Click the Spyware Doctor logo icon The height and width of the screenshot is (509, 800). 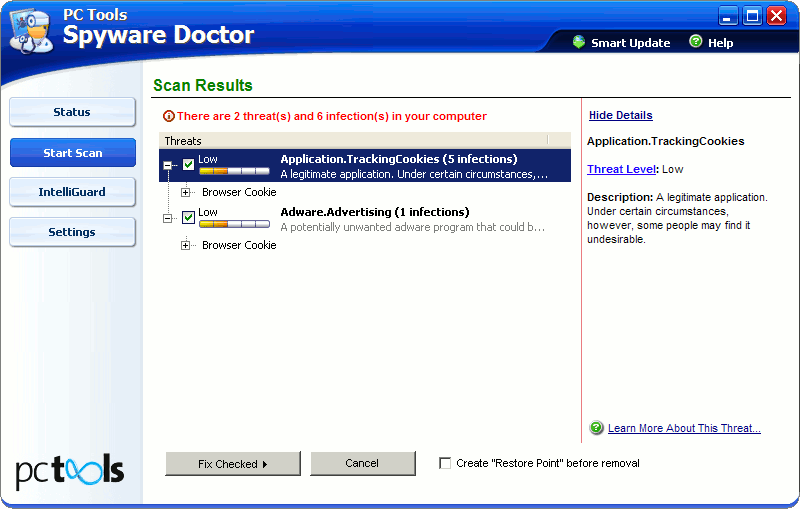tap(31, 32)
